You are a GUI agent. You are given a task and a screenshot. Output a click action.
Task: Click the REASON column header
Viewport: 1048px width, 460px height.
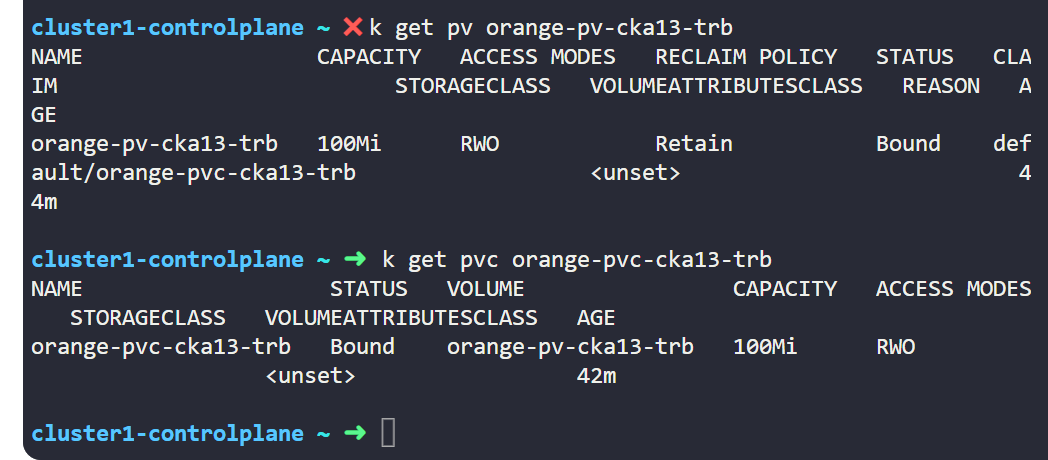click(941, 86)
